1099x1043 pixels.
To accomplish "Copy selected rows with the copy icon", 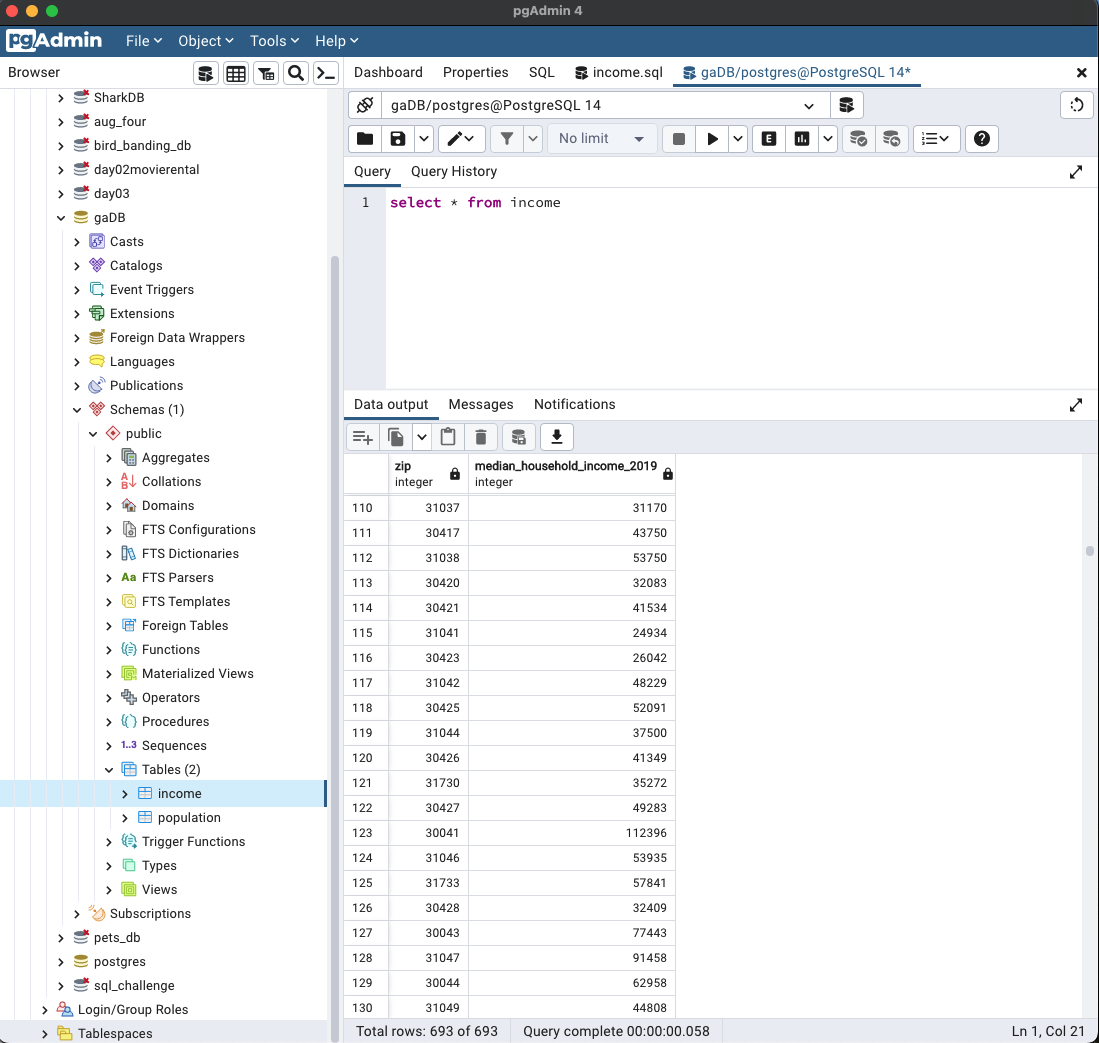I will [x=395, y=437].
